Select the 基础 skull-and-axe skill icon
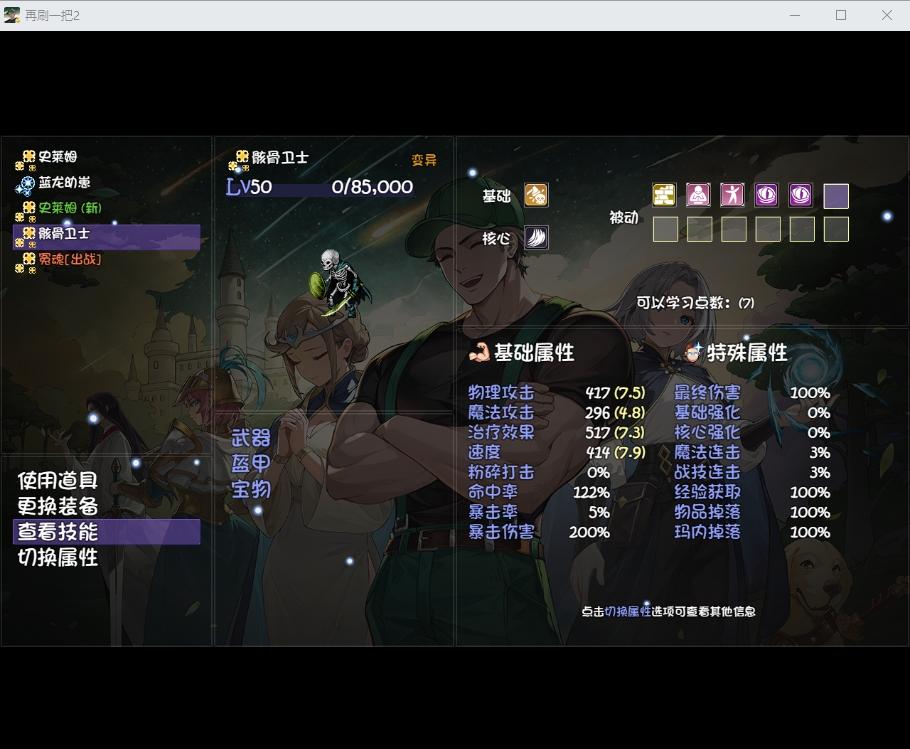 536,196
